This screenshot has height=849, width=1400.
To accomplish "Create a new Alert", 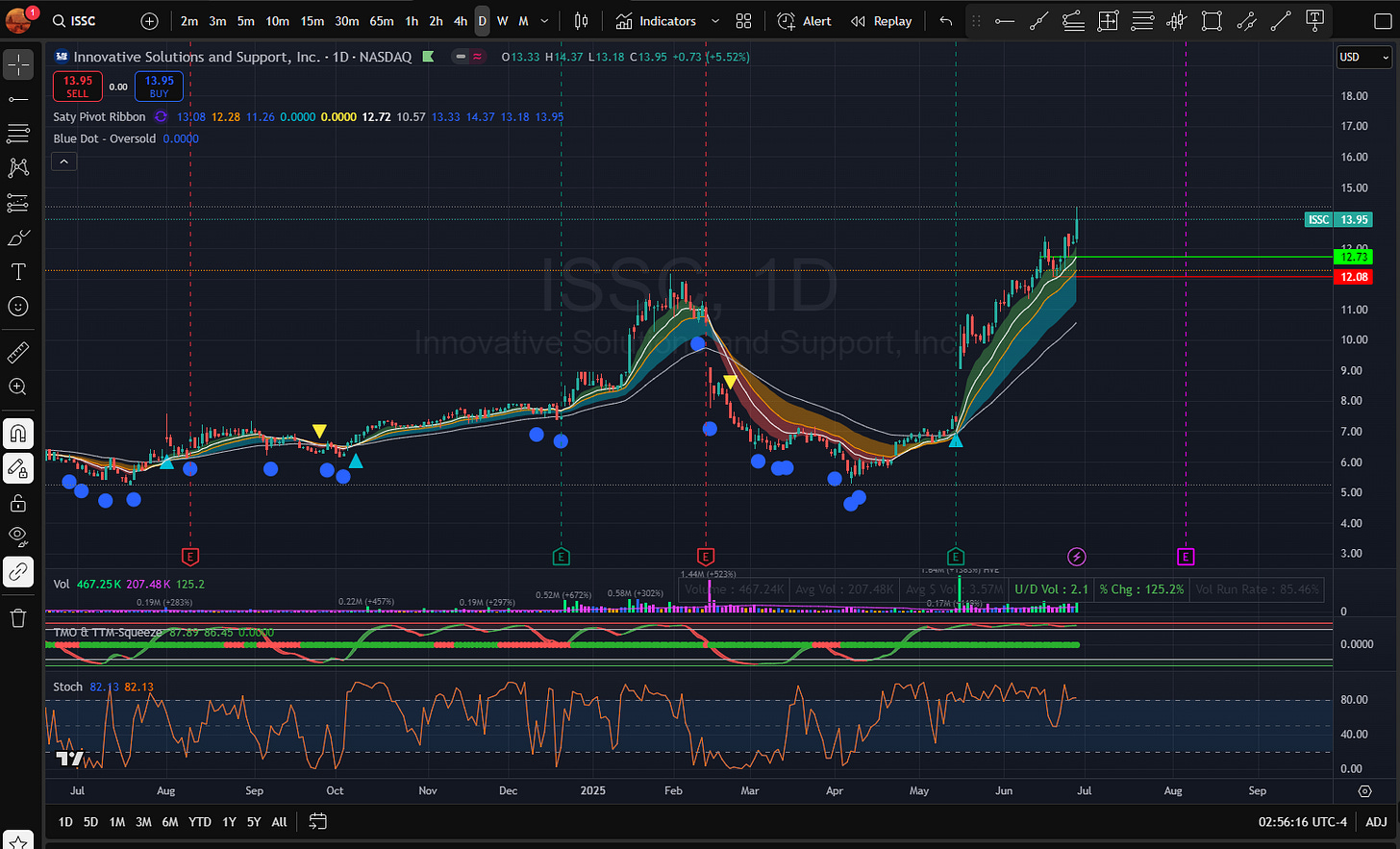I will tap(805, 21).
